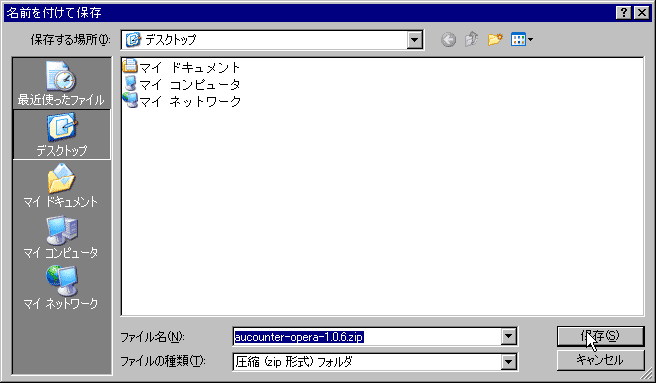Open マイ コンピュータ in places bar

point(62,236)
